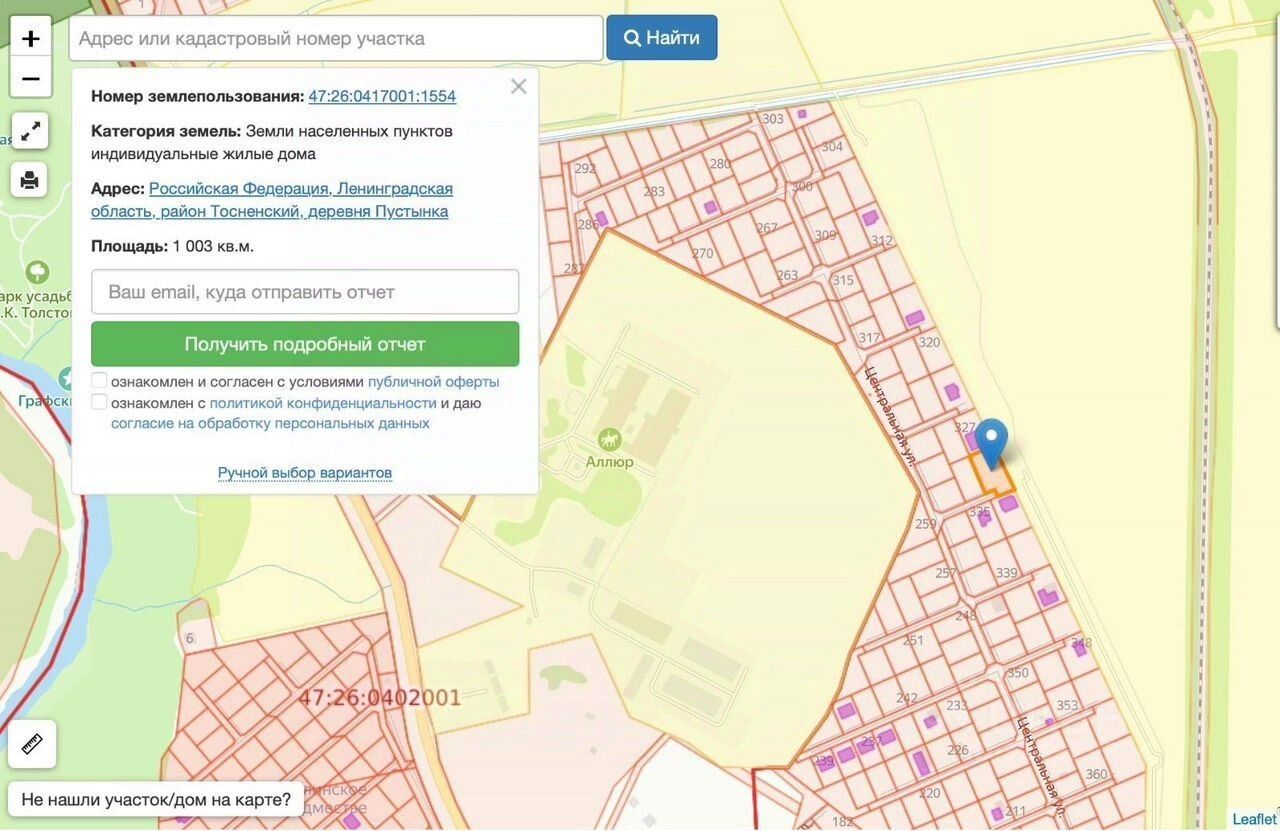Open the публичной оферты link
The image size is (1280, 831).
(433, 382)
